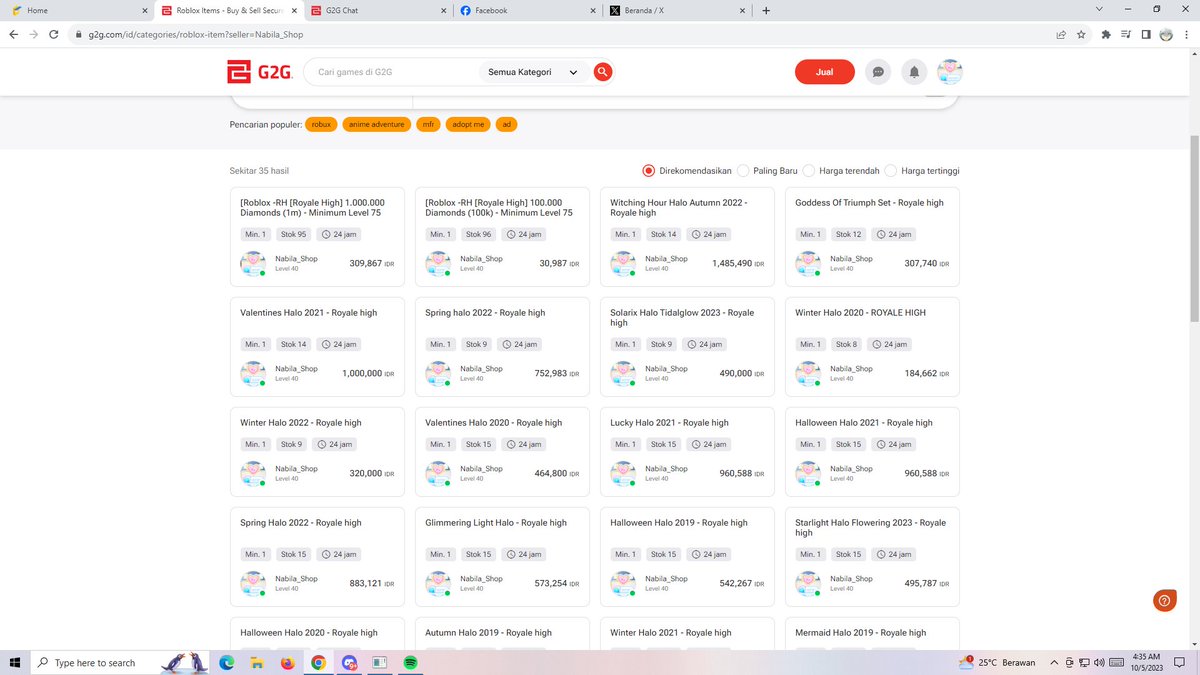Click the Windows Type here to search box
Screen dimensions: 1200x675
tap(95, 662)
